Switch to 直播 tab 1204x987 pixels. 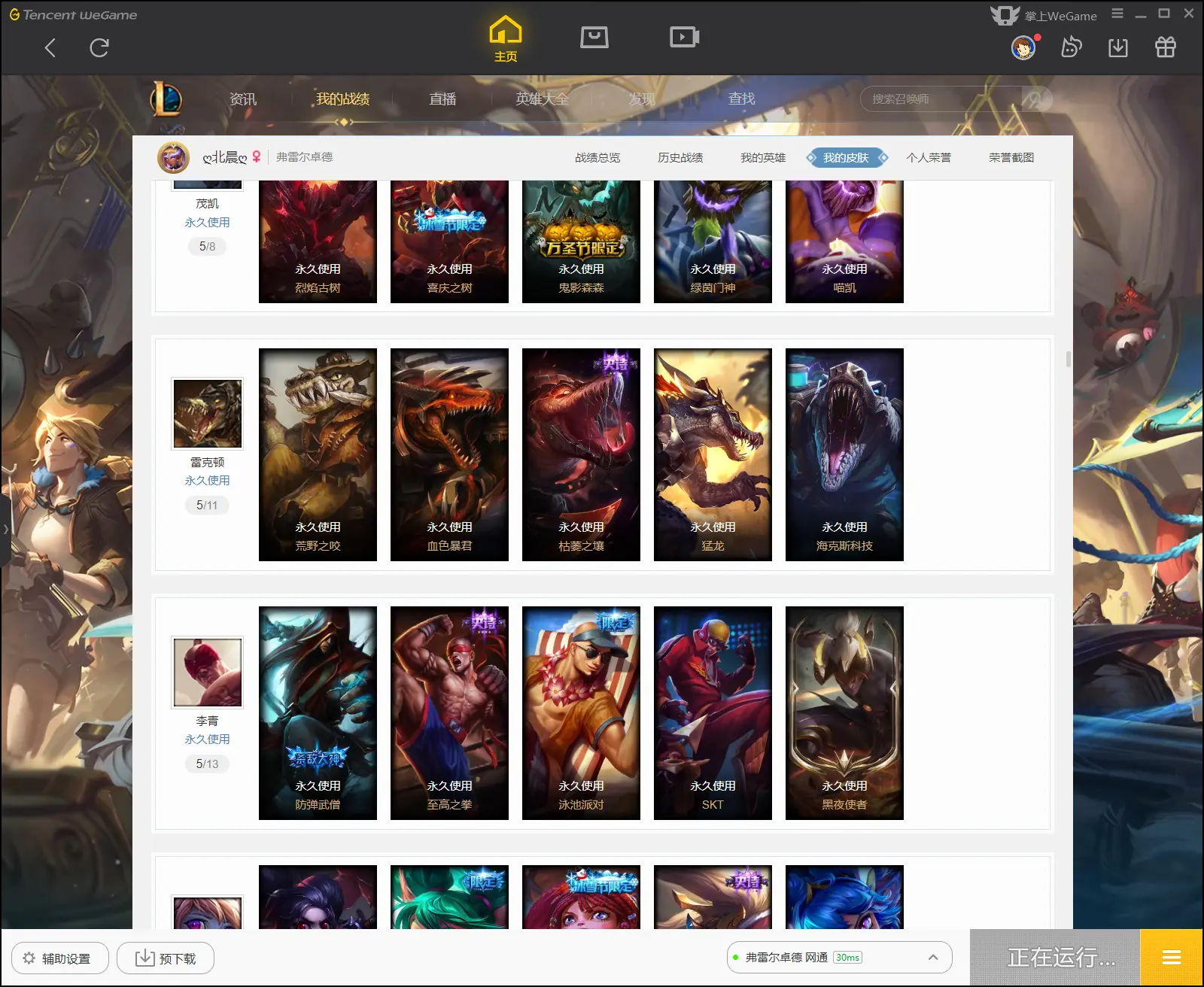442,99
